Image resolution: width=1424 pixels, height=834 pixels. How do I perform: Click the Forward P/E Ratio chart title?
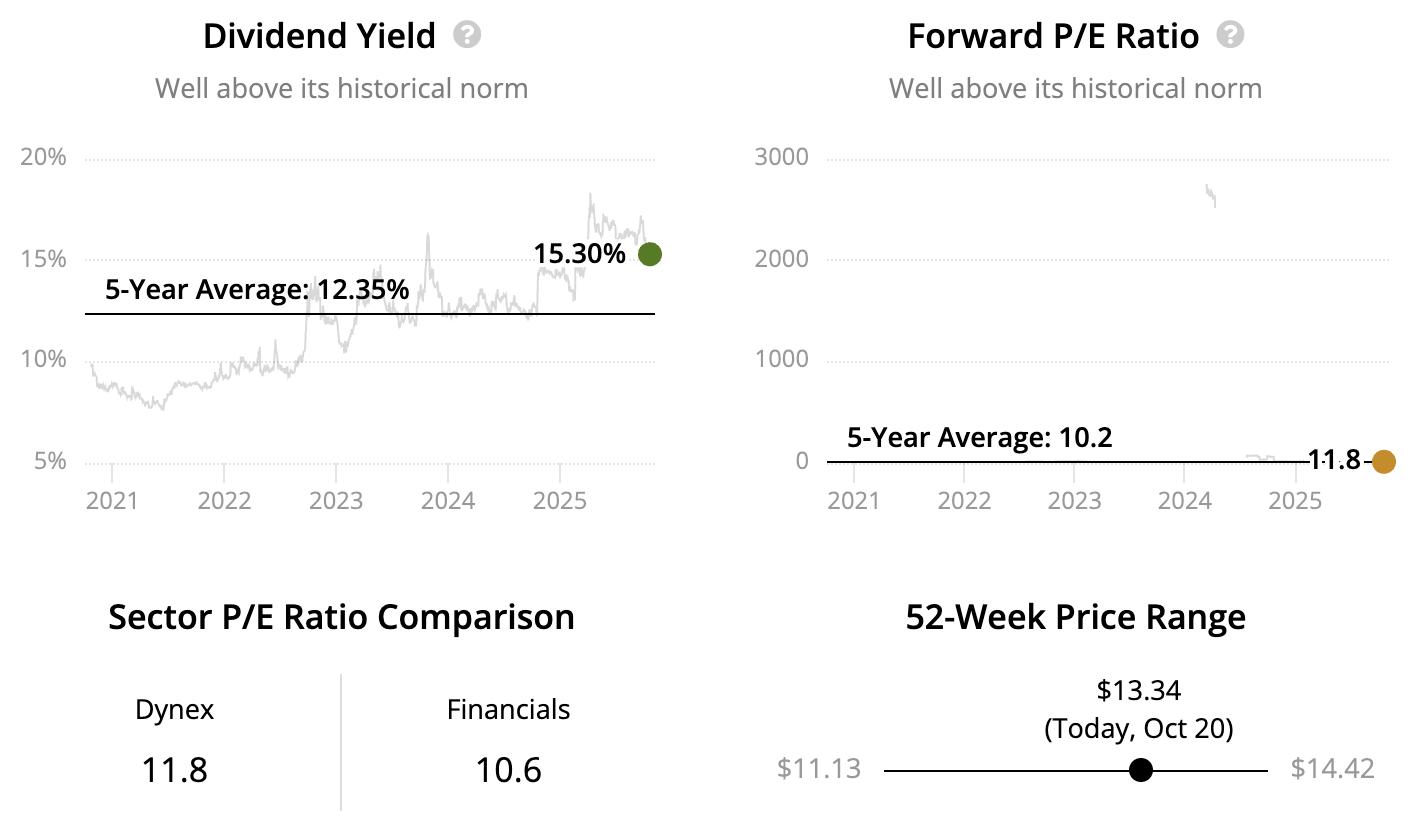point(1053,37)
